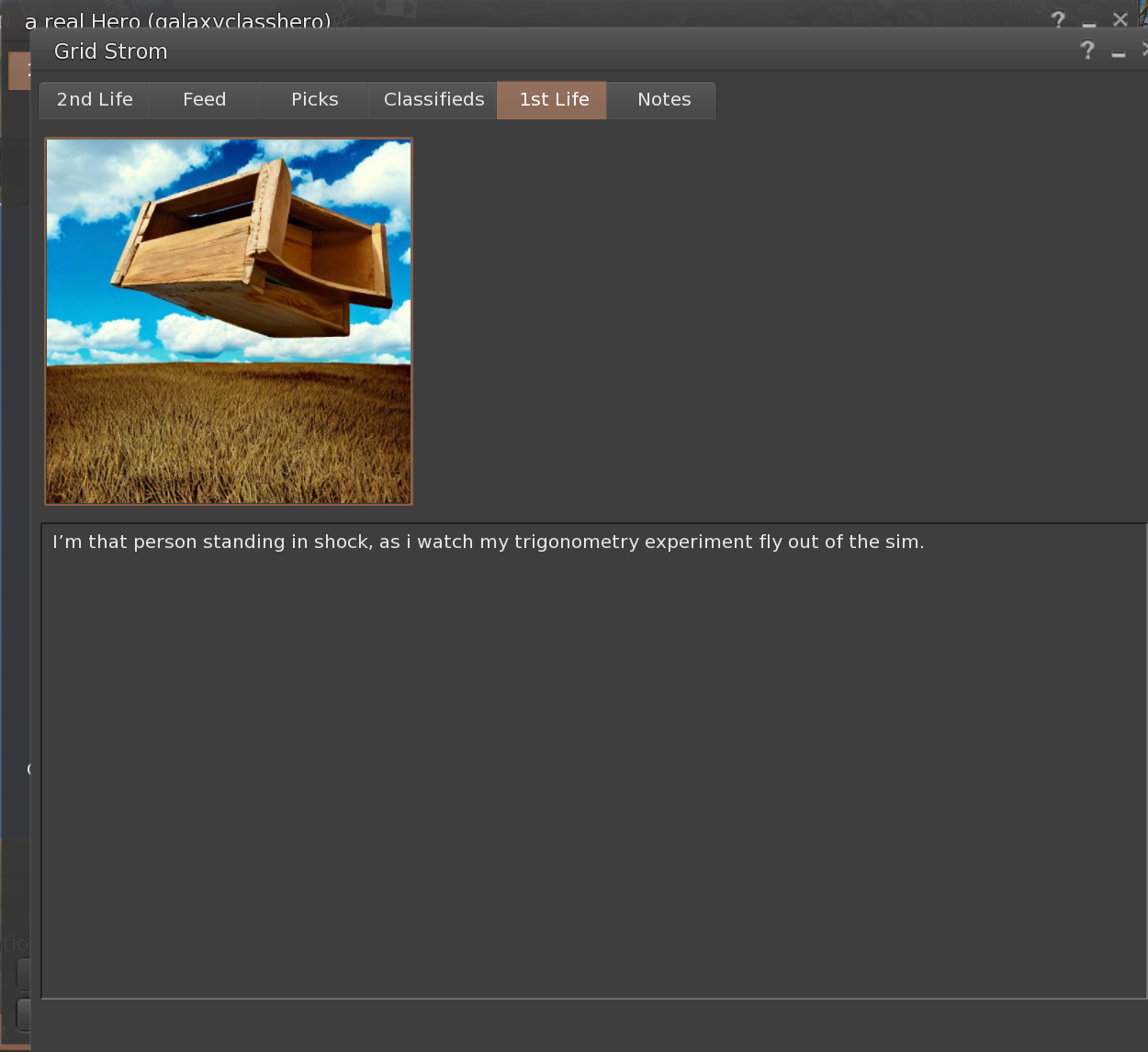Click the trigonometry experiment bio text

pos(488,542)
